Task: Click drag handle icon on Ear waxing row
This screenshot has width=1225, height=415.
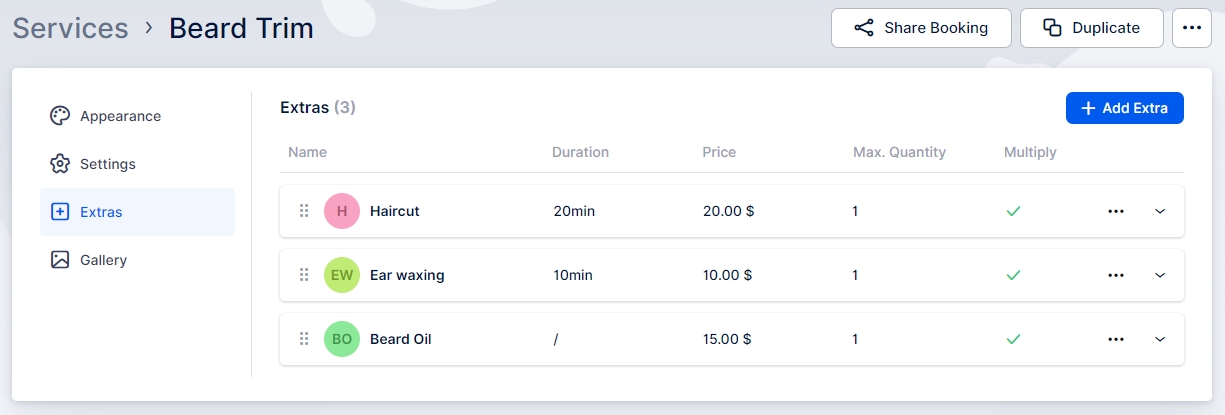Action: click(x=304, y=275)
